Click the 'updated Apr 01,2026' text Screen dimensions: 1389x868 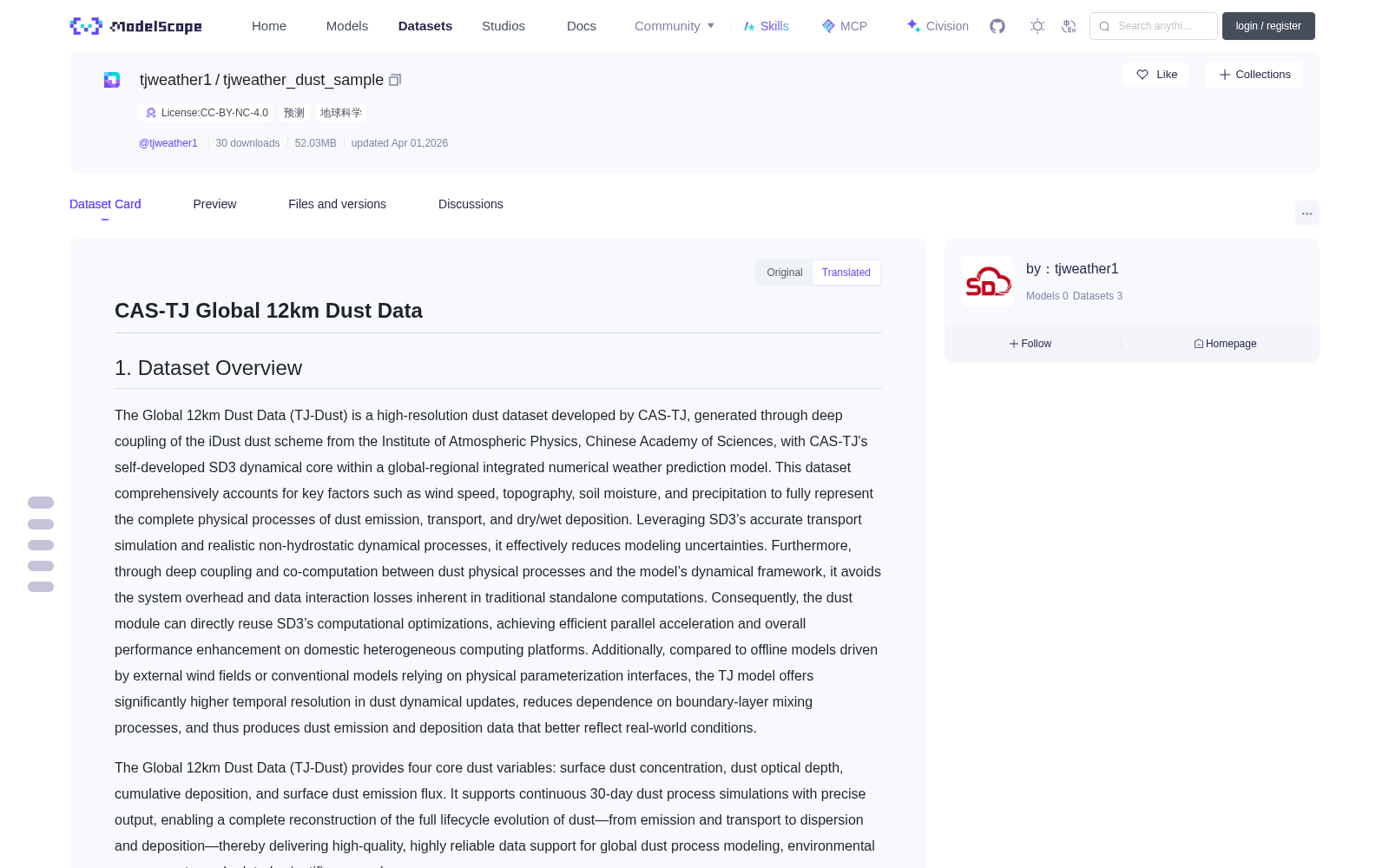click(x=399, y=143)
